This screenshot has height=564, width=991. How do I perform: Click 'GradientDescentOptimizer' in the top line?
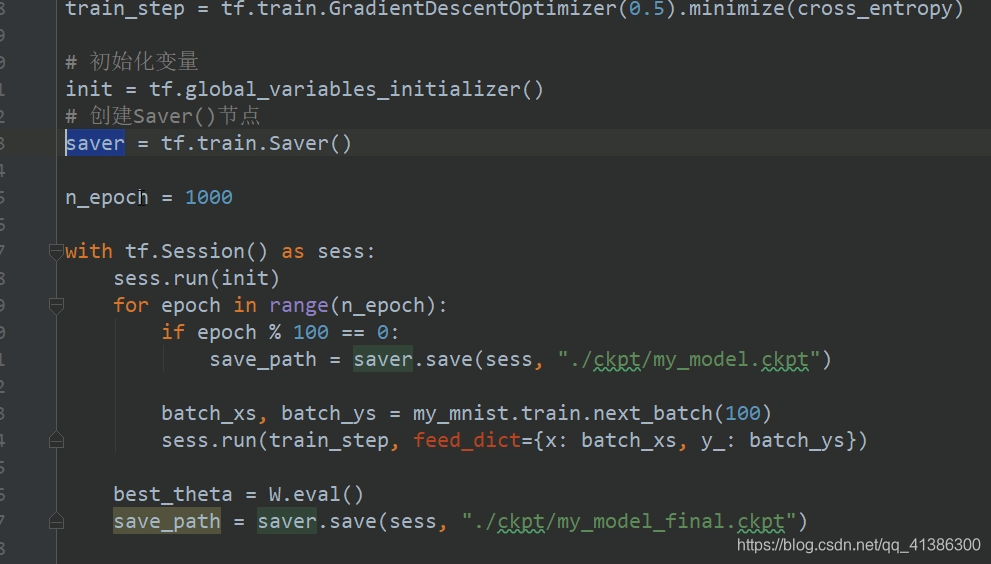[x=472, y=9]
